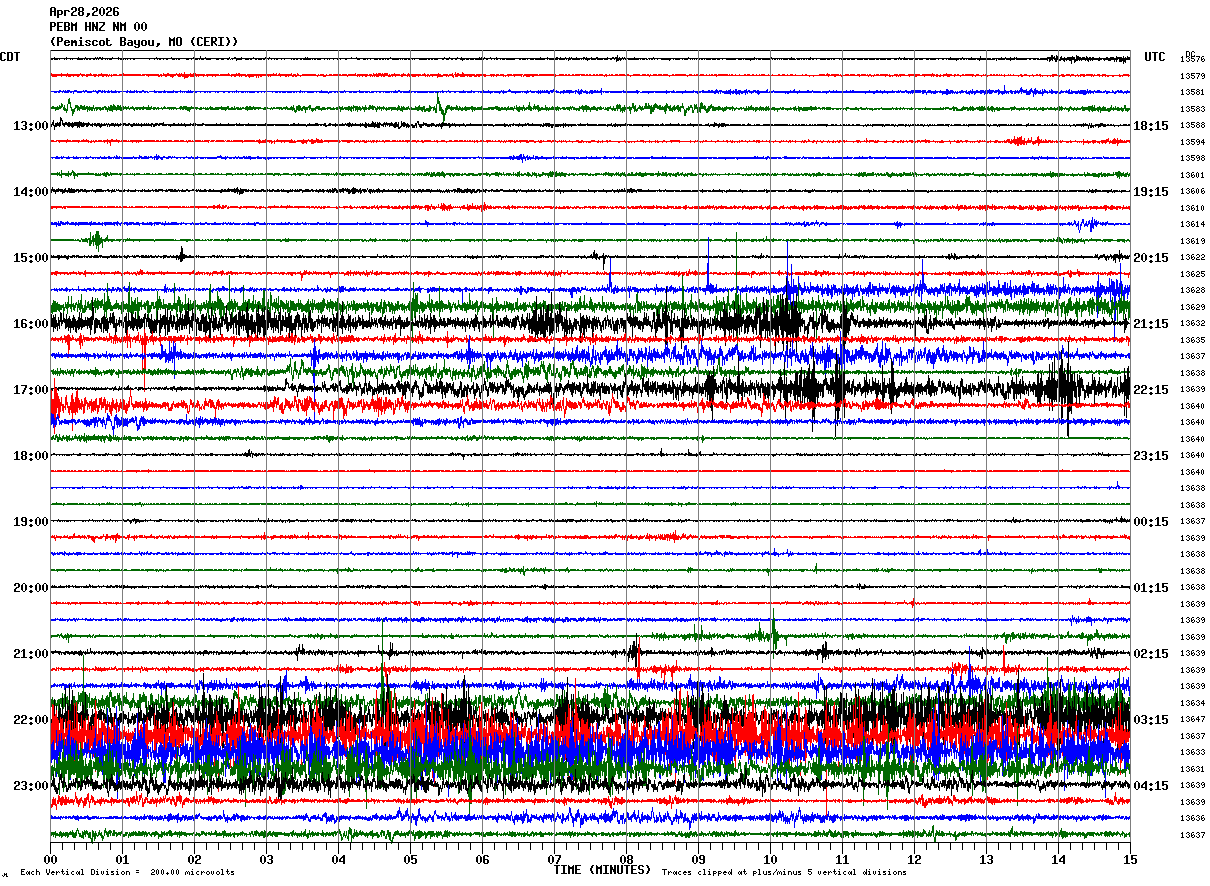
Task: Select the 18:00 CDT time label
Action: point(31,456)
